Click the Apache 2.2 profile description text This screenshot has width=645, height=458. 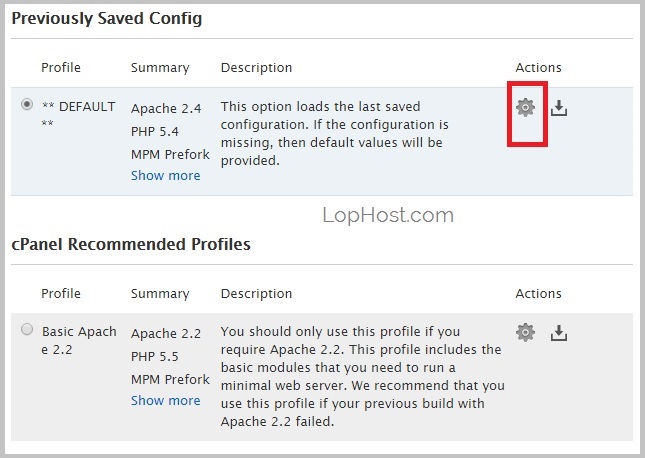(x=362, y=376)
